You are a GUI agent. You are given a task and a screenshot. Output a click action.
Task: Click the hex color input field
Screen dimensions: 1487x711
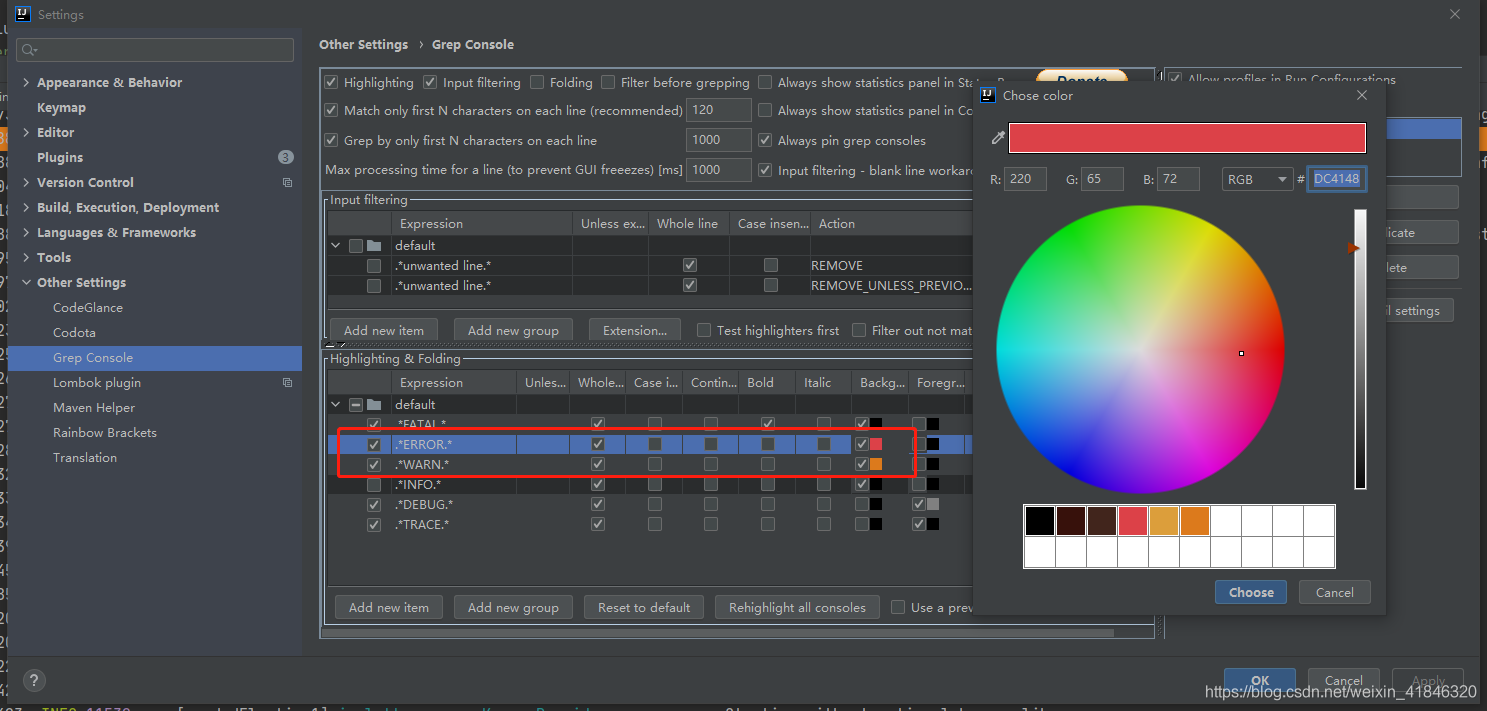click(1336, 179)
